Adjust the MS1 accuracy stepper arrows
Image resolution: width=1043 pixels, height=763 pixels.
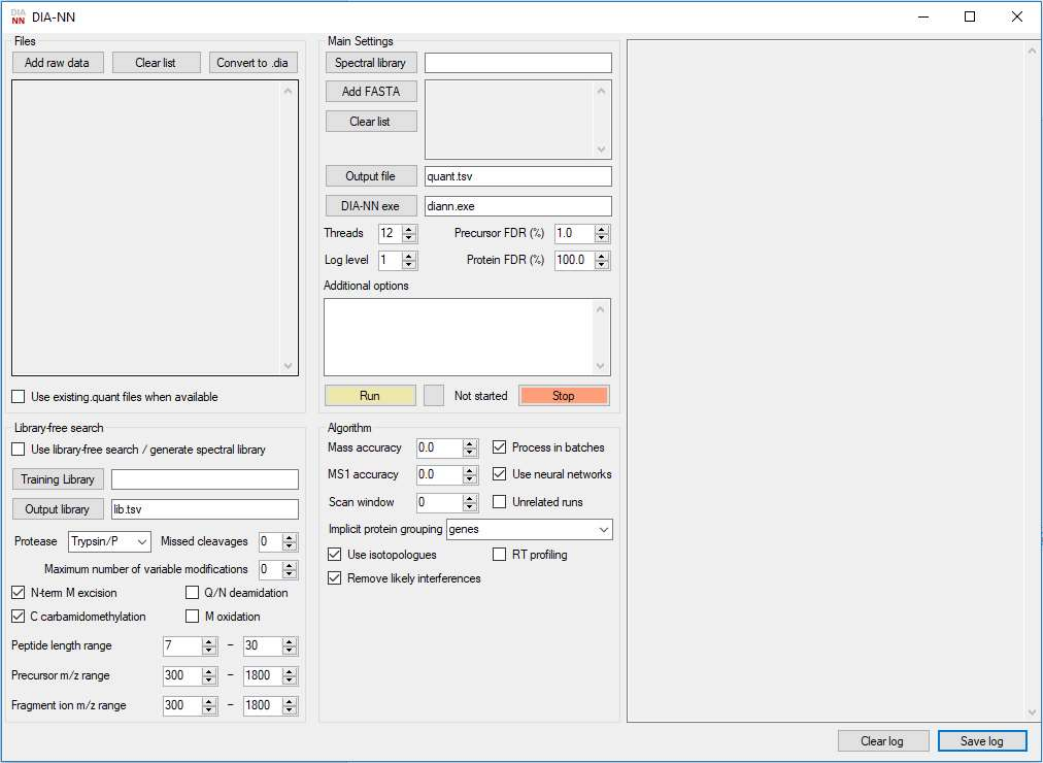coord(470,475)
